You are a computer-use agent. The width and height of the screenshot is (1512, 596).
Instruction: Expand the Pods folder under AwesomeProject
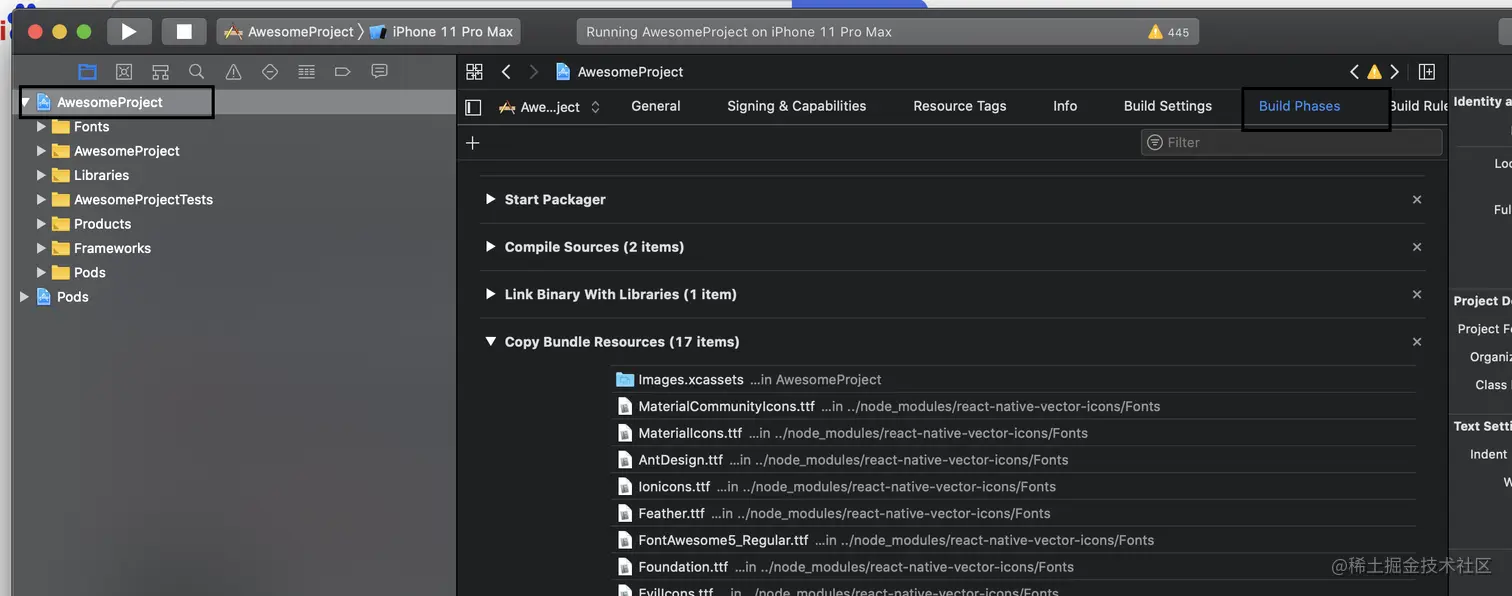pyautogui.click(x=41, y=272)
